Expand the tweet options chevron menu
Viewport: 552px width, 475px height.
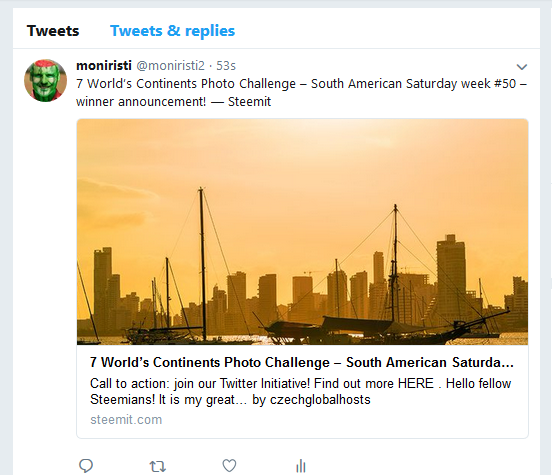[x=521, y=67]
